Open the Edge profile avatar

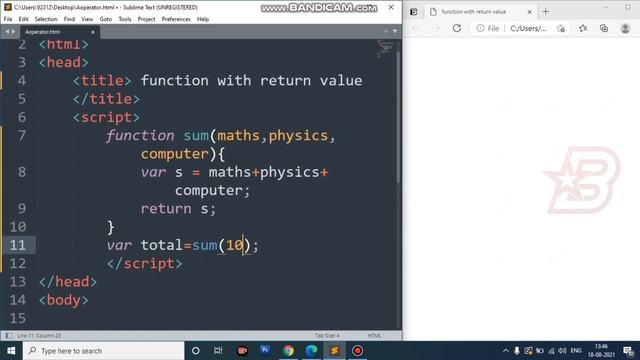click(x=625, y=28)
